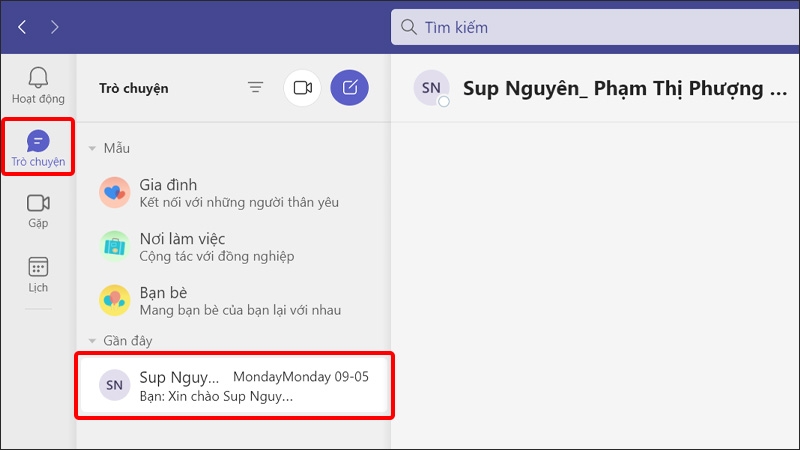This screenshot has height=450, width=800.
Task: Collapse the Gần đây section
Action: click(92, 341)
